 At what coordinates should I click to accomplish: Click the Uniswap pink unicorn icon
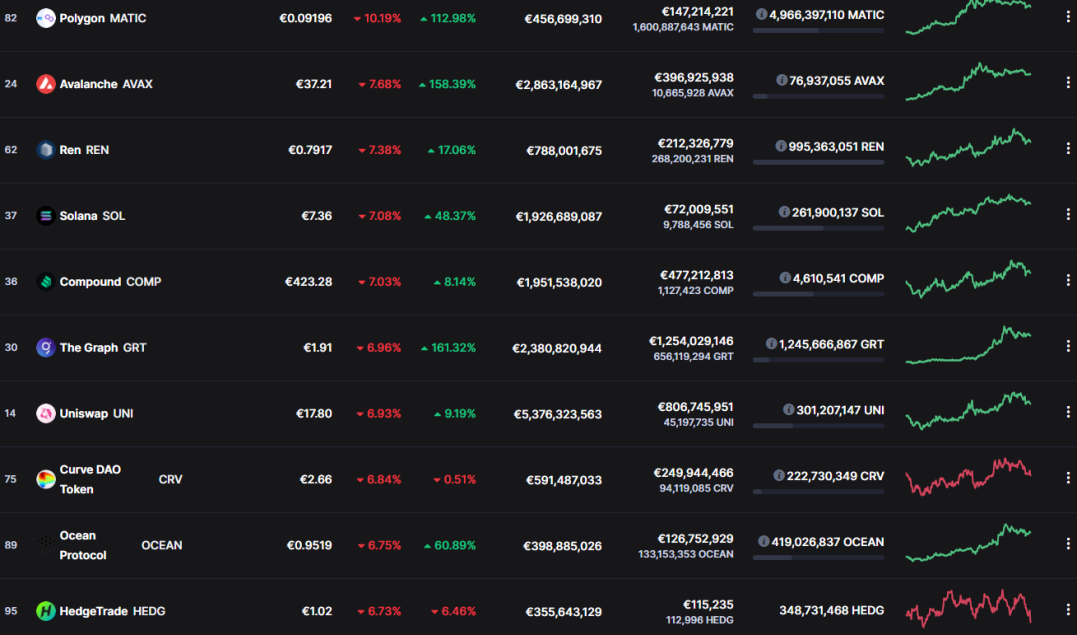point(45,414)
